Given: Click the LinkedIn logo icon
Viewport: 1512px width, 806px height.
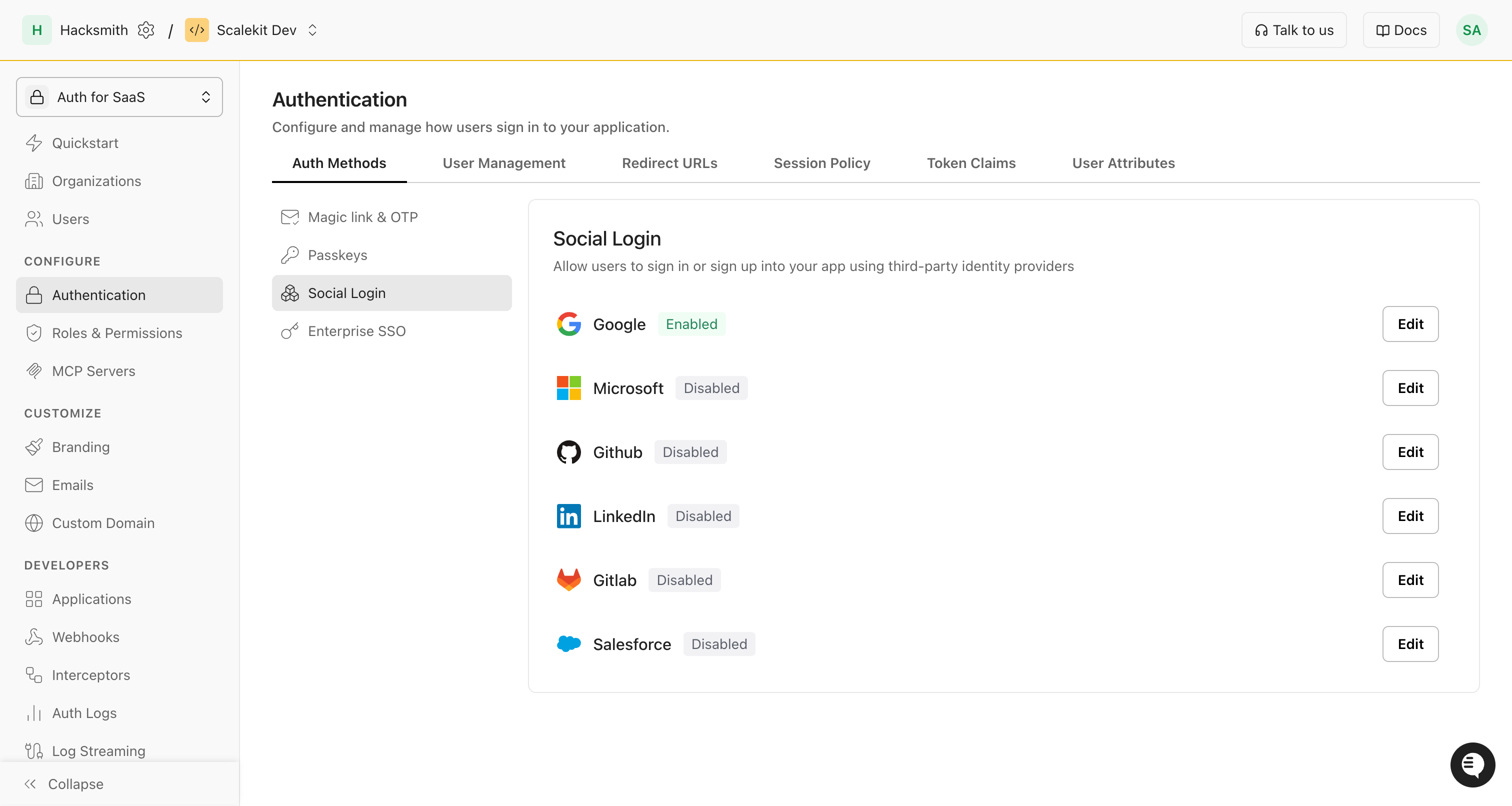Looking at the screenshot, I should (568, 516).
